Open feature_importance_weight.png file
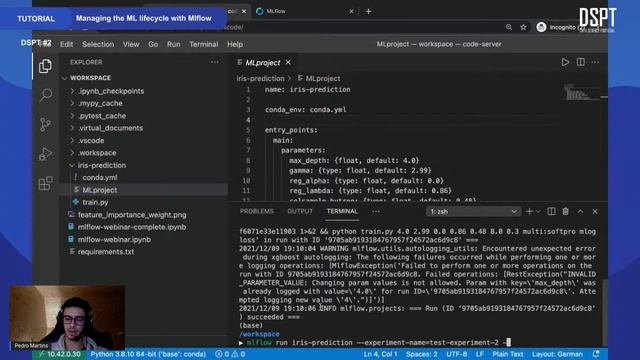 click(x=131, y=215)
